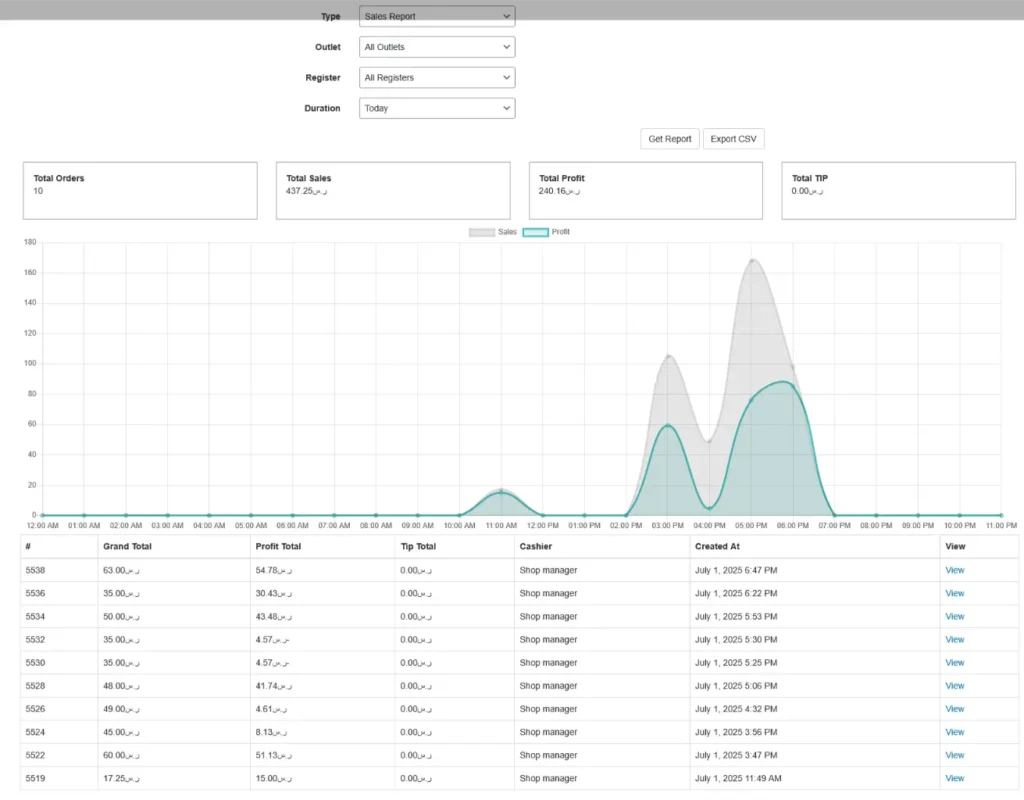Toggle the Sales legend swatch in chart

(x=482, y=232)
